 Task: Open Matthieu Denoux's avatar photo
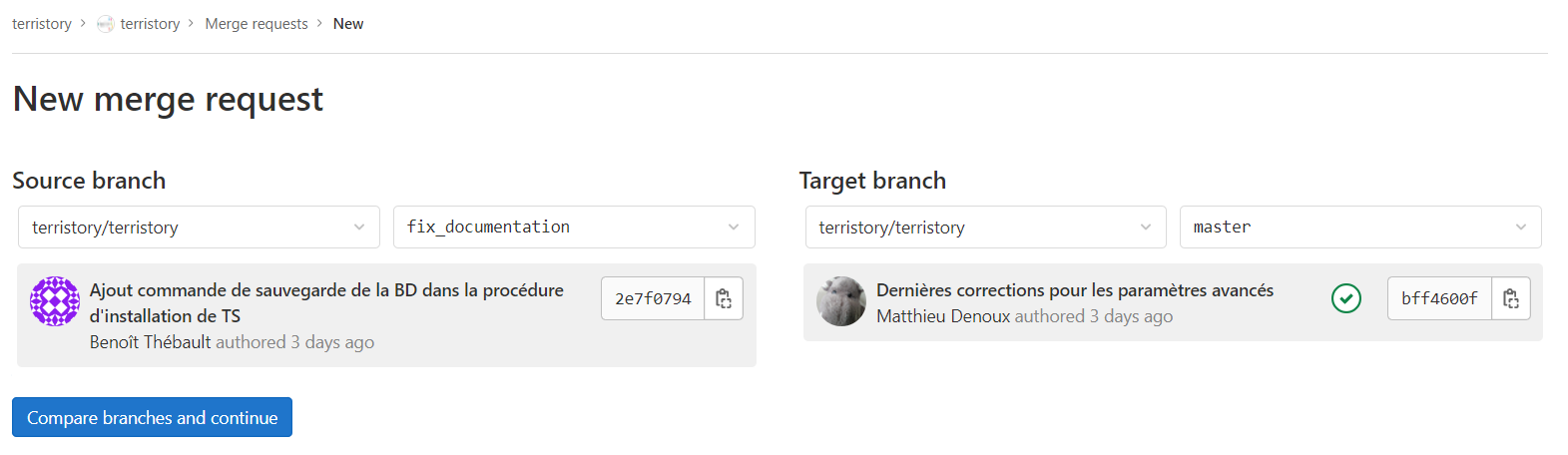point(841,301)
